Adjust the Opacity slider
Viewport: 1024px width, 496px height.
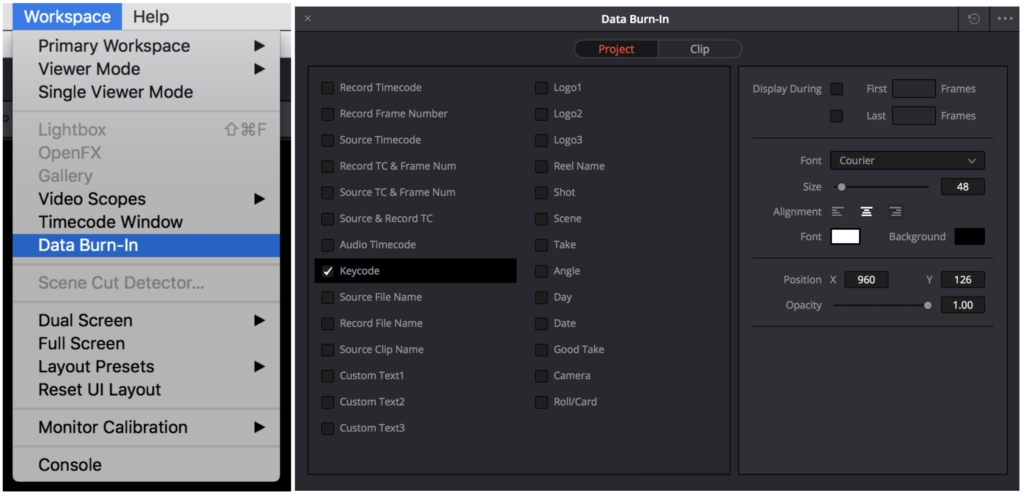(x=927, y=305)
